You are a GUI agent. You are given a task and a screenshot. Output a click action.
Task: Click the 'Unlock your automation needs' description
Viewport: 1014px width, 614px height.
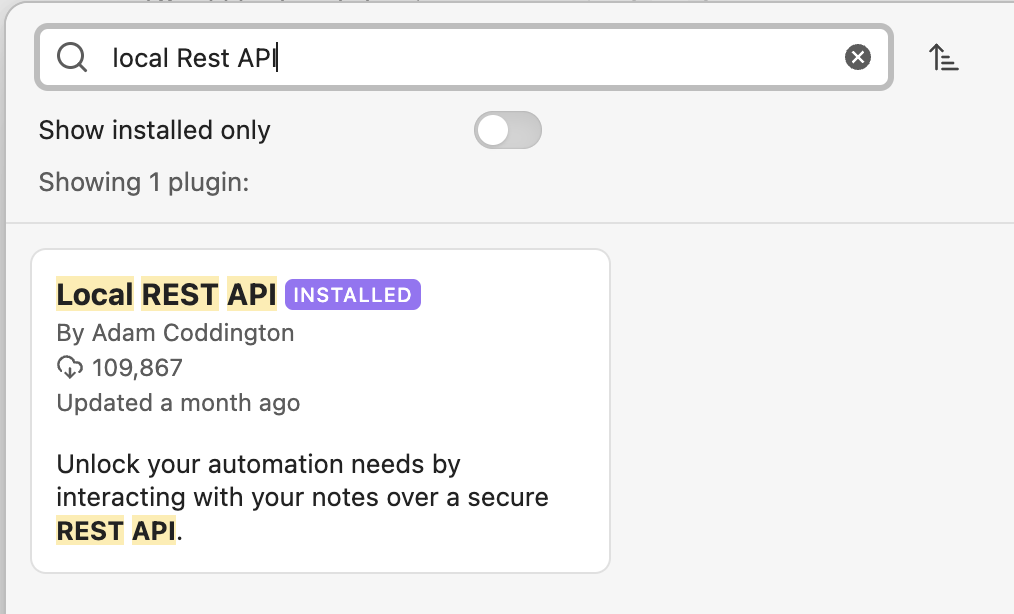click(x=303, y=497)
